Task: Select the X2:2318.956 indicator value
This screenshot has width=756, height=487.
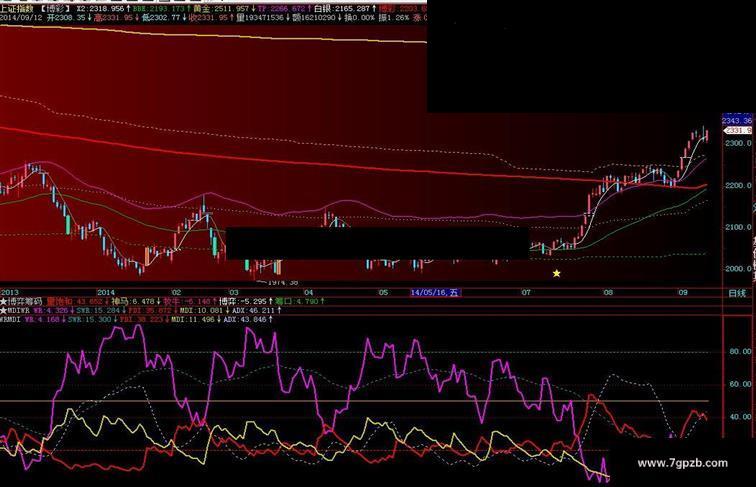Action: click(100, 8)
